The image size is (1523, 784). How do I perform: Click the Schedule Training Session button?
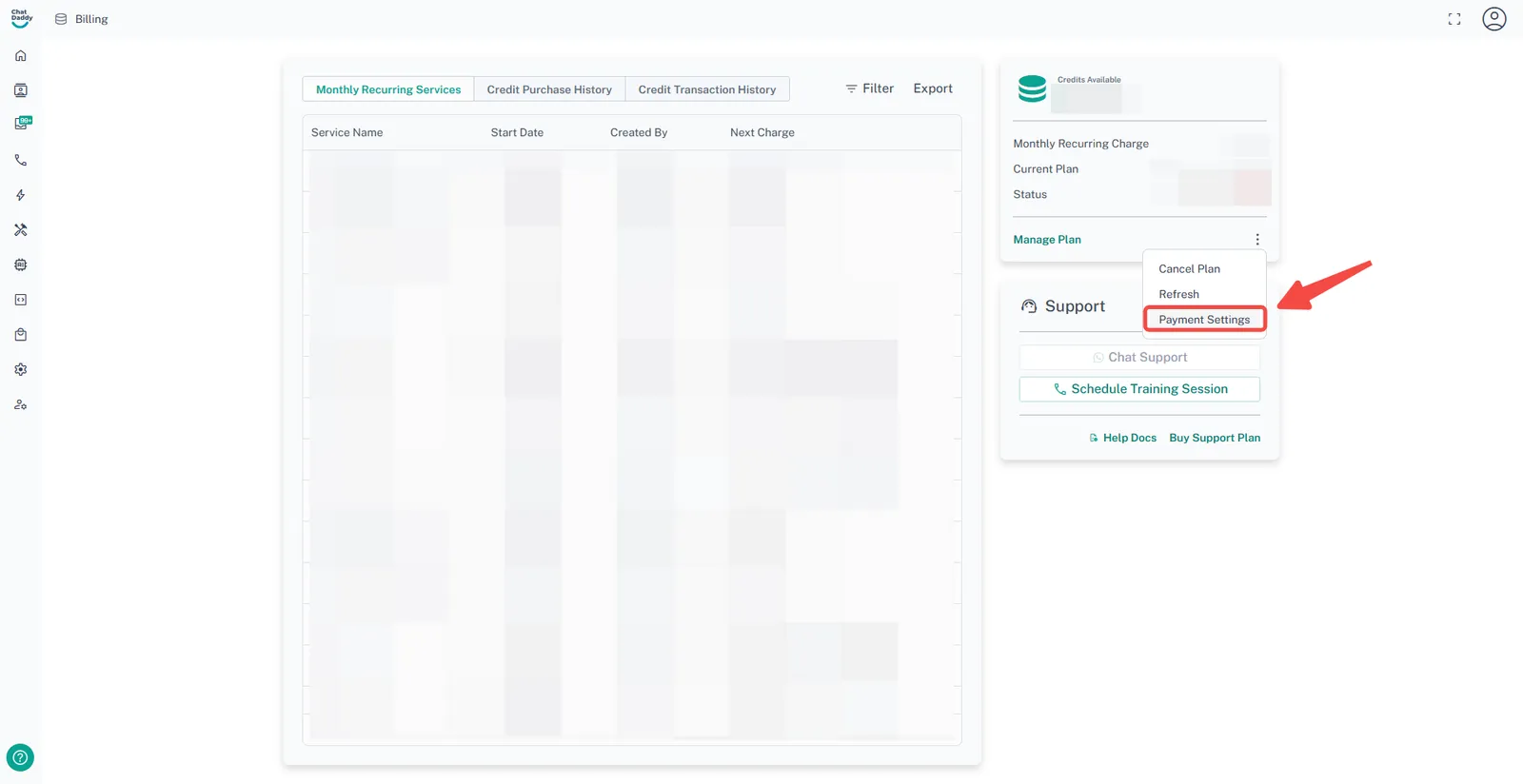tap(1139, 389)
